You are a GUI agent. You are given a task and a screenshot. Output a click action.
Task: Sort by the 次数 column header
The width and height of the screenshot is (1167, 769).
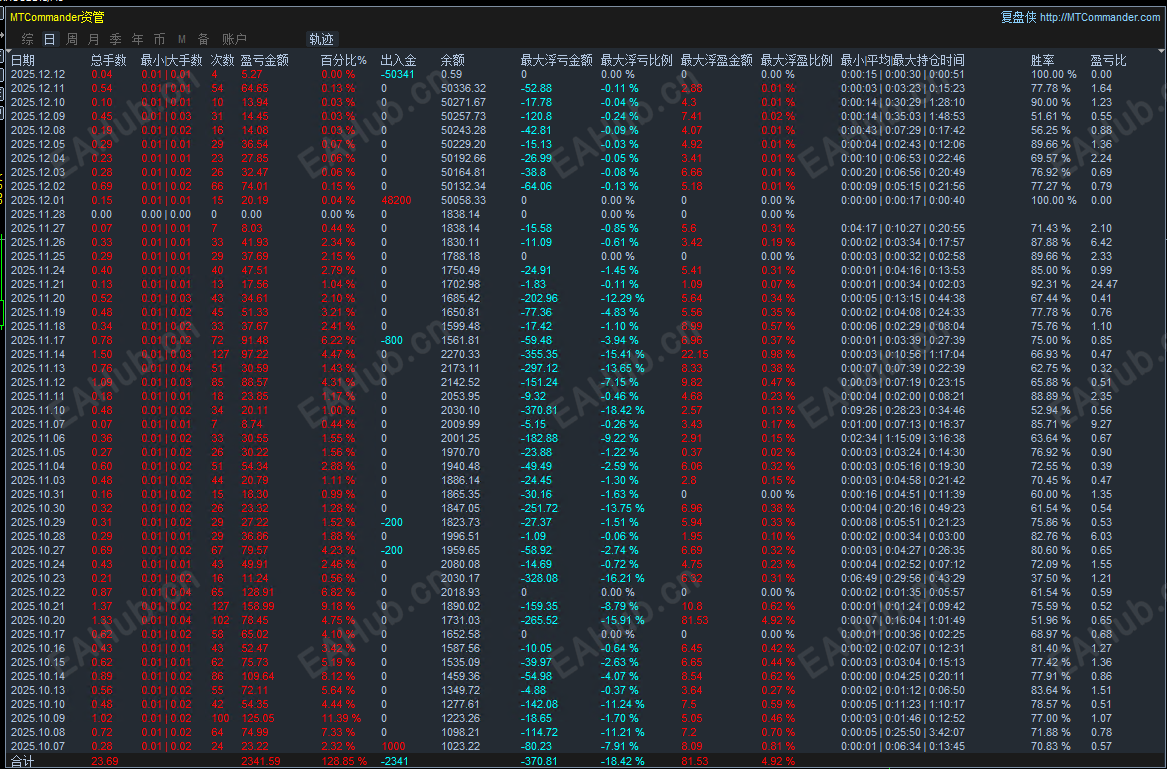tap(223, 60)
